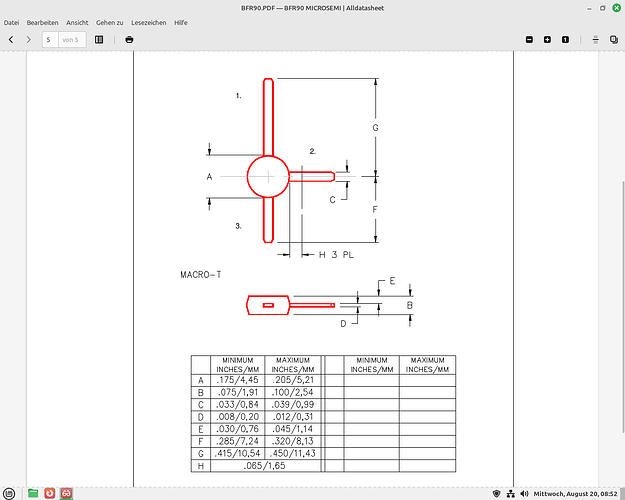Open the clock showing Mittwoch, August 20
The width and height of the screenshot is (625, 500).
[576, 493]
